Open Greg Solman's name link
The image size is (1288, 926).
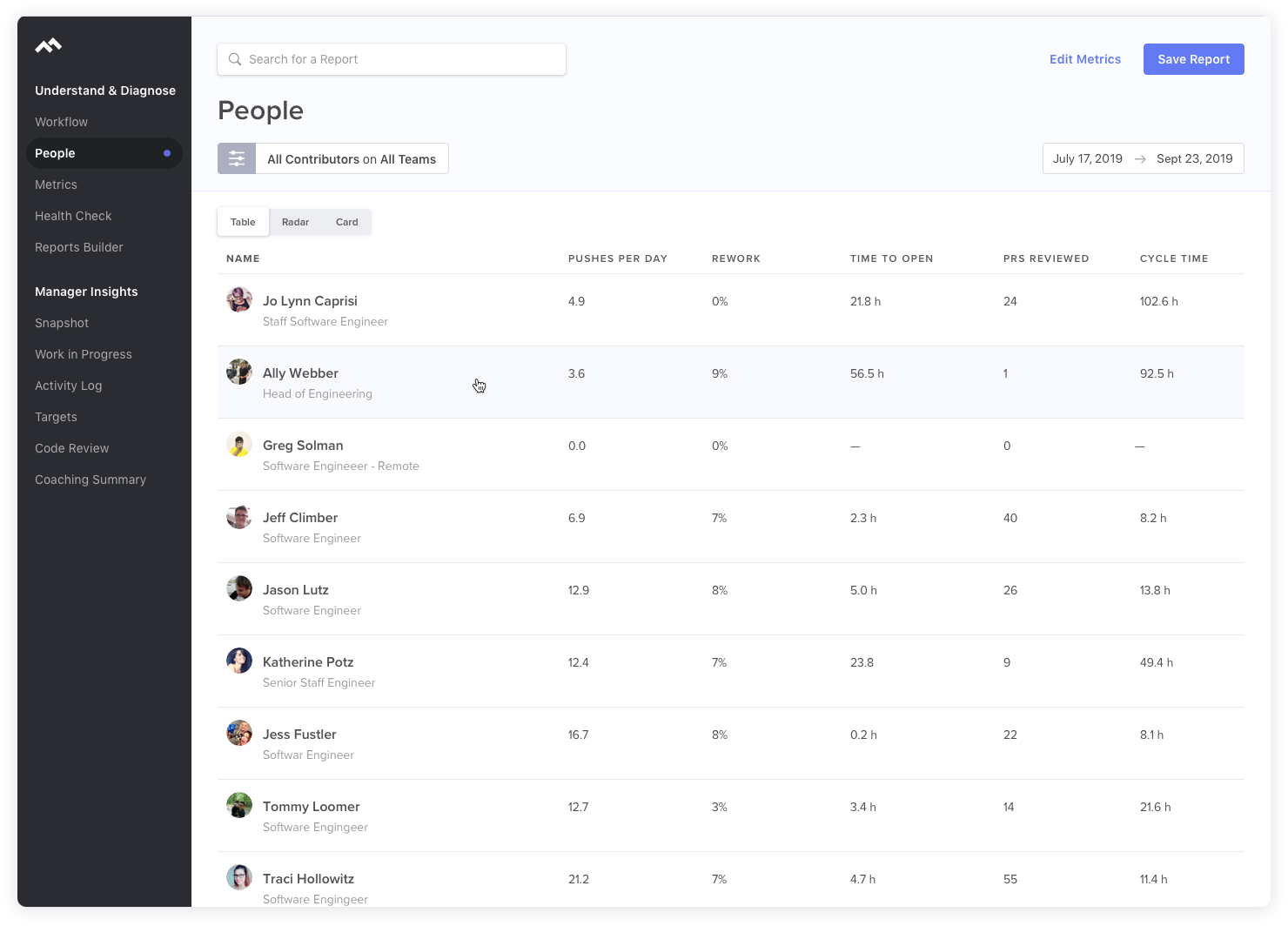(303, 446)
